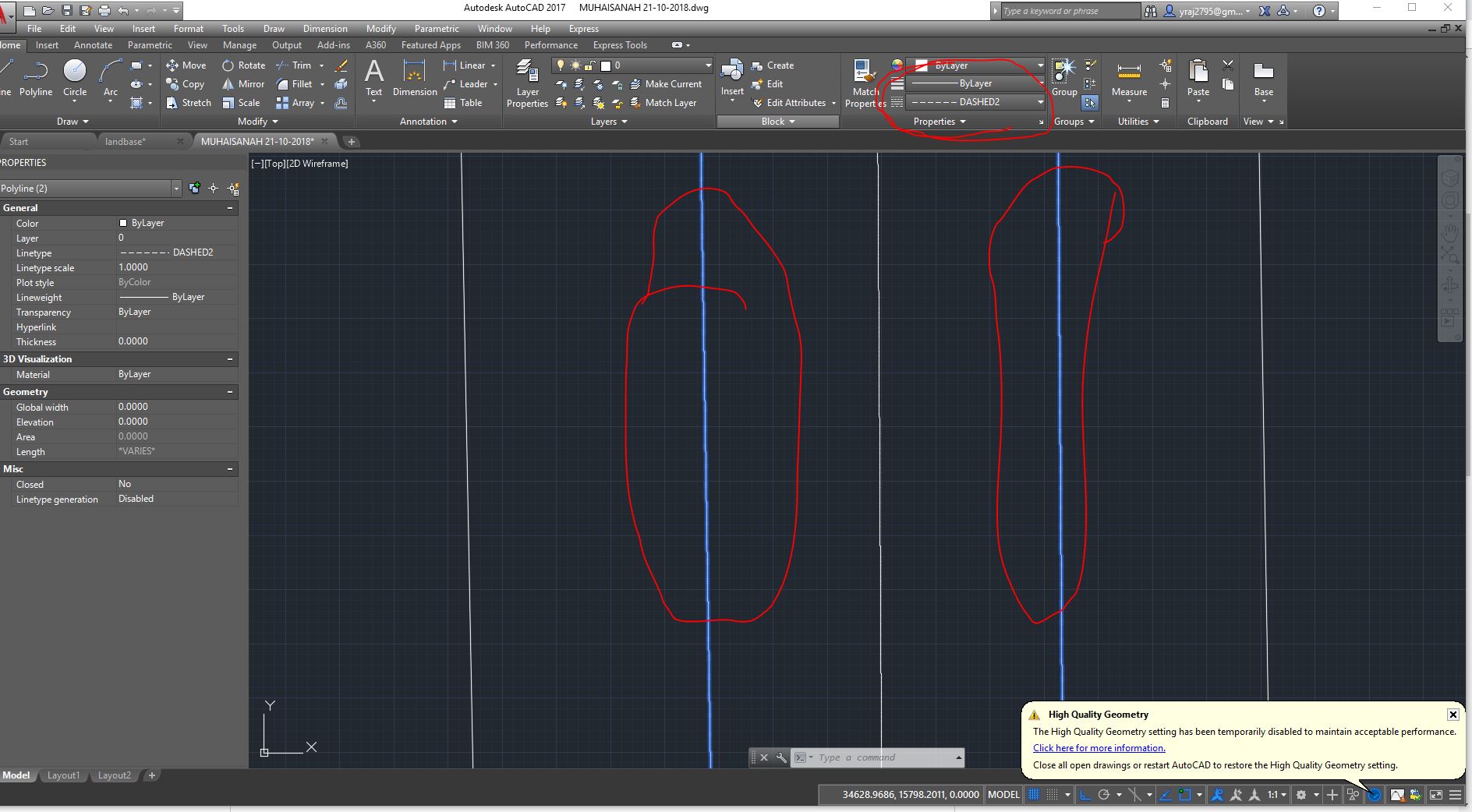1472x812 pixels.
Task: Activate the Trim tool
Action: point(293,65)
